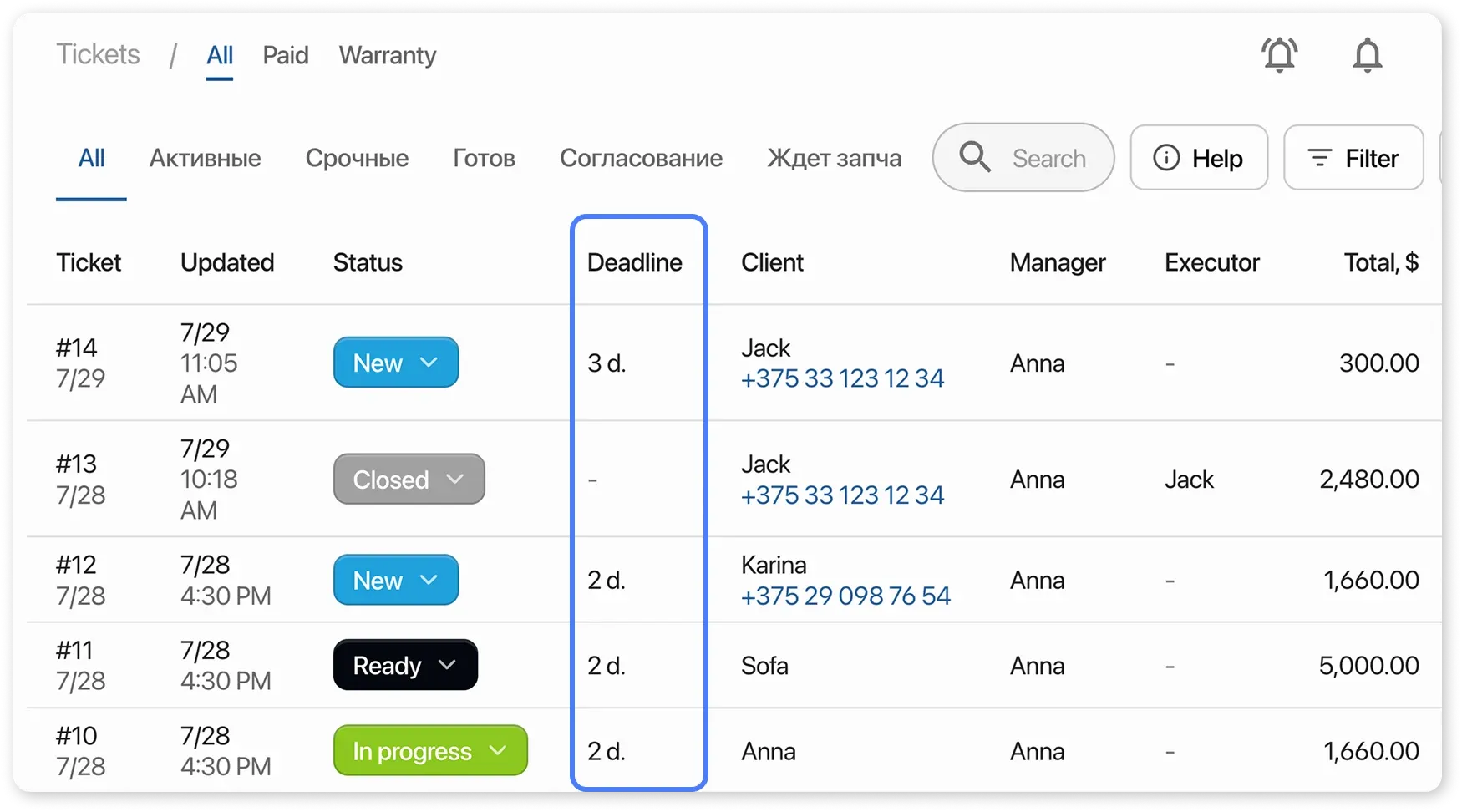Expand status dropdown for ticket #14

(x=396, y=363)
